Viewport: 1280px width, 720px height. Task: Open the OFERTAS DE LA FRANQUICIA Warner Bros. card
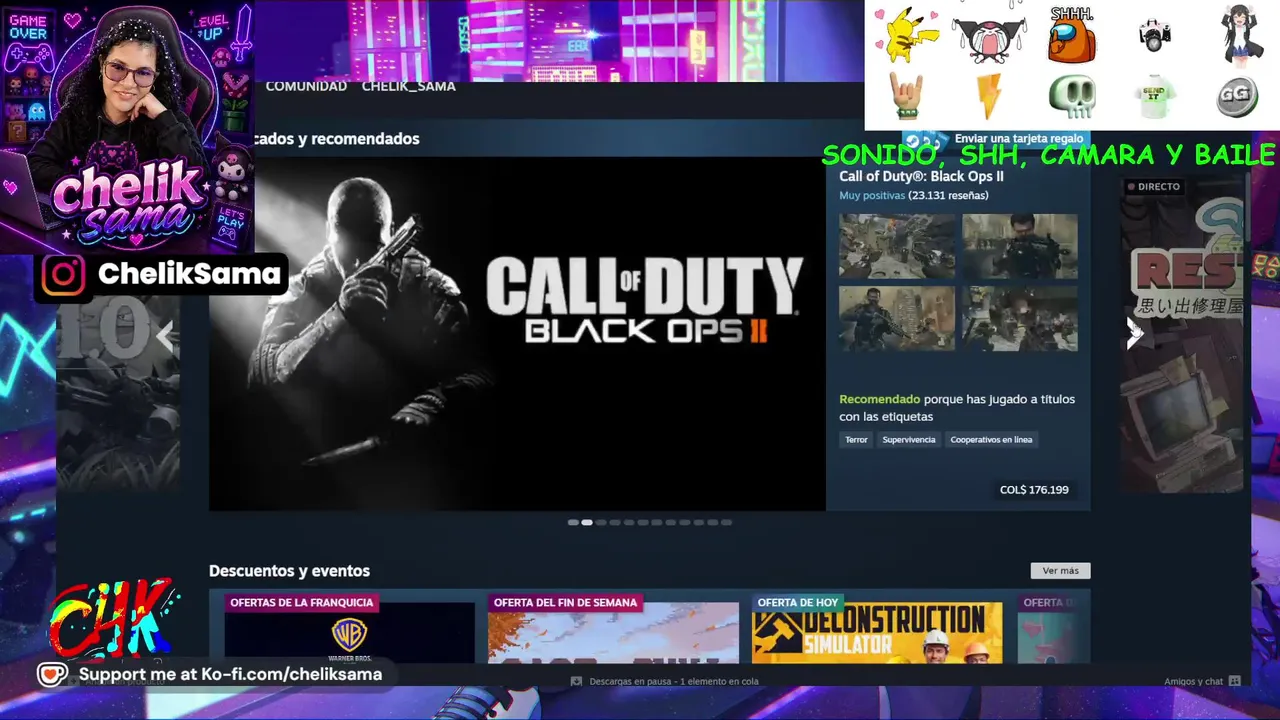coord(349,627)
